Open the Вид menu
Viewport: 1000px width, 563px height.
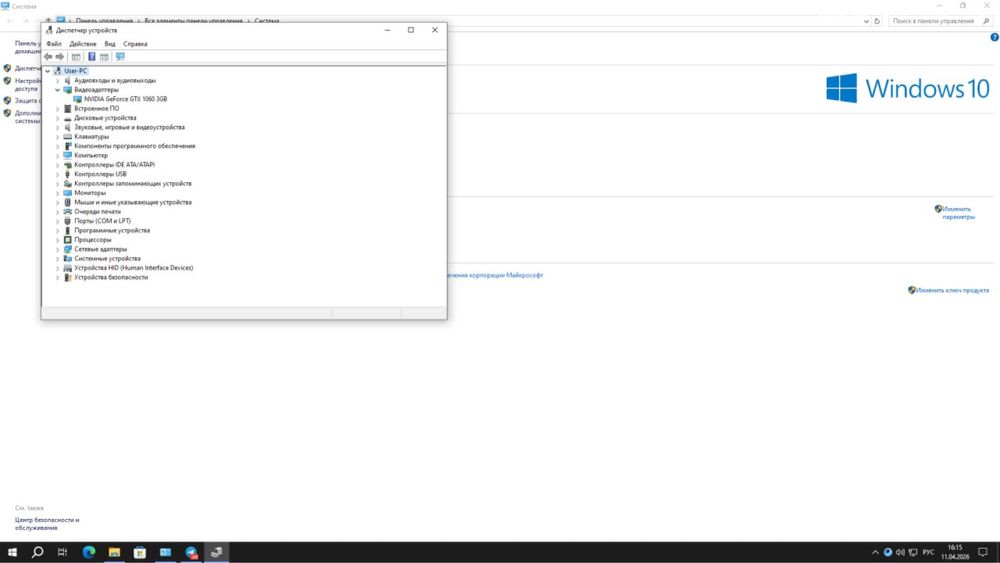110,44
